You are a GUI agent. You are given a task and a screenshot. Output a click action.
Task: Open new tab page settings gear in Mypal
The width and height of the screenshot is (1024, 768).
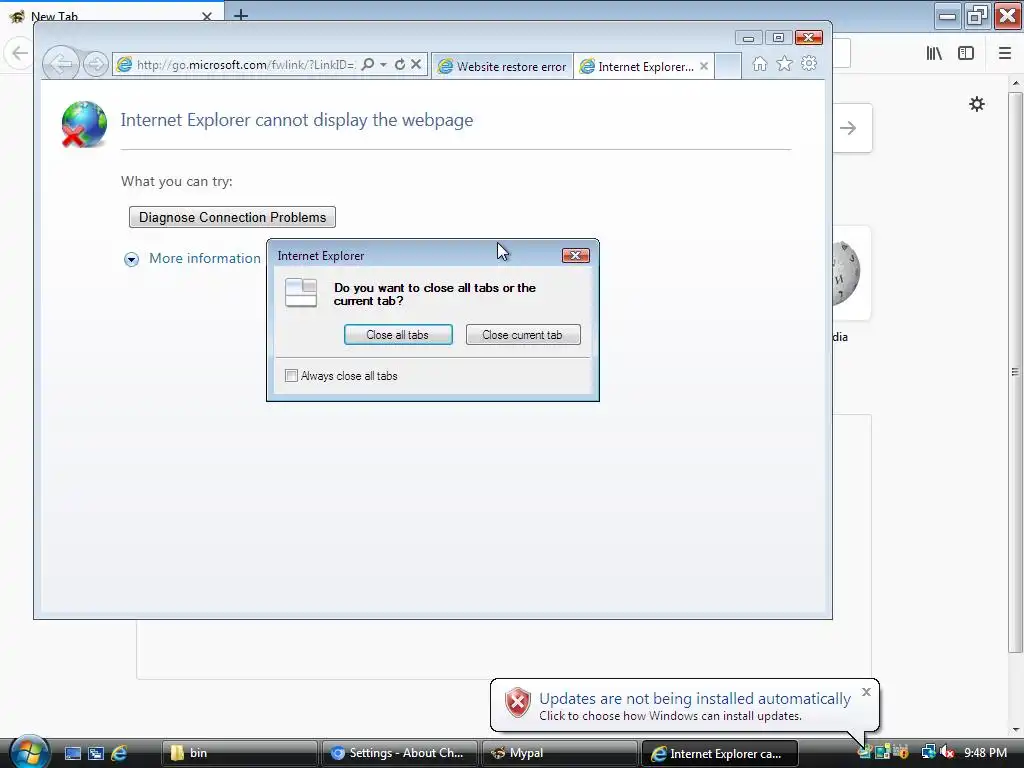[977, 104]
